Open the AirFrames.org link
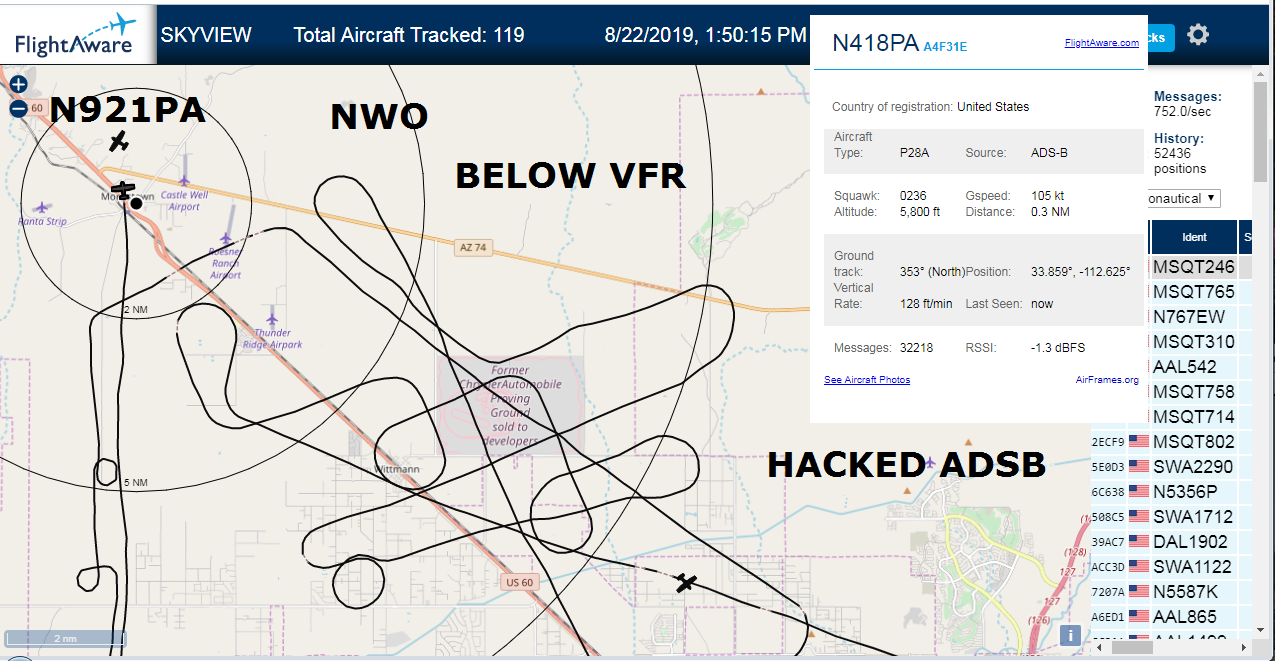 point(1107,380)
